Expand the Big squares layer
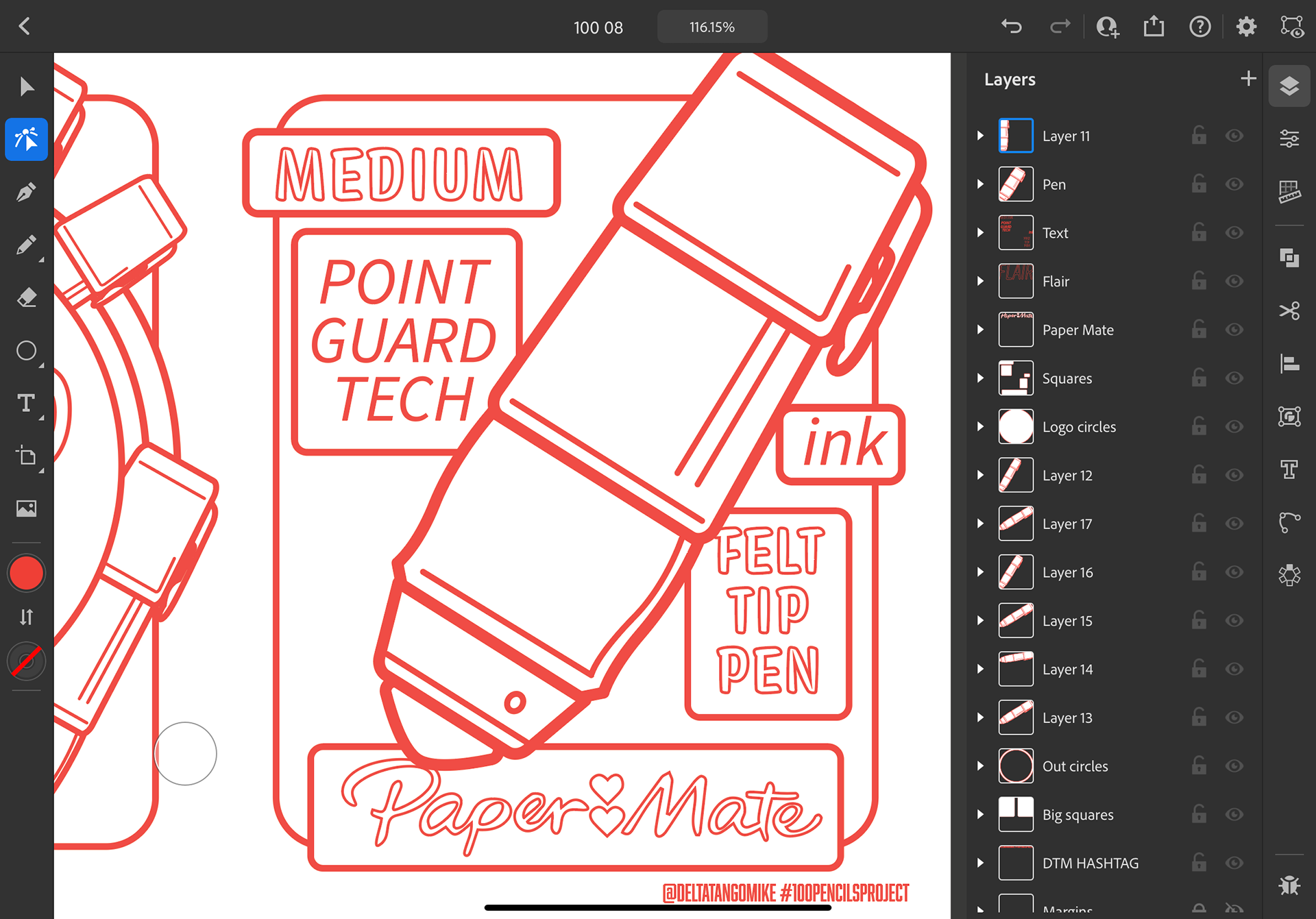 980,815
